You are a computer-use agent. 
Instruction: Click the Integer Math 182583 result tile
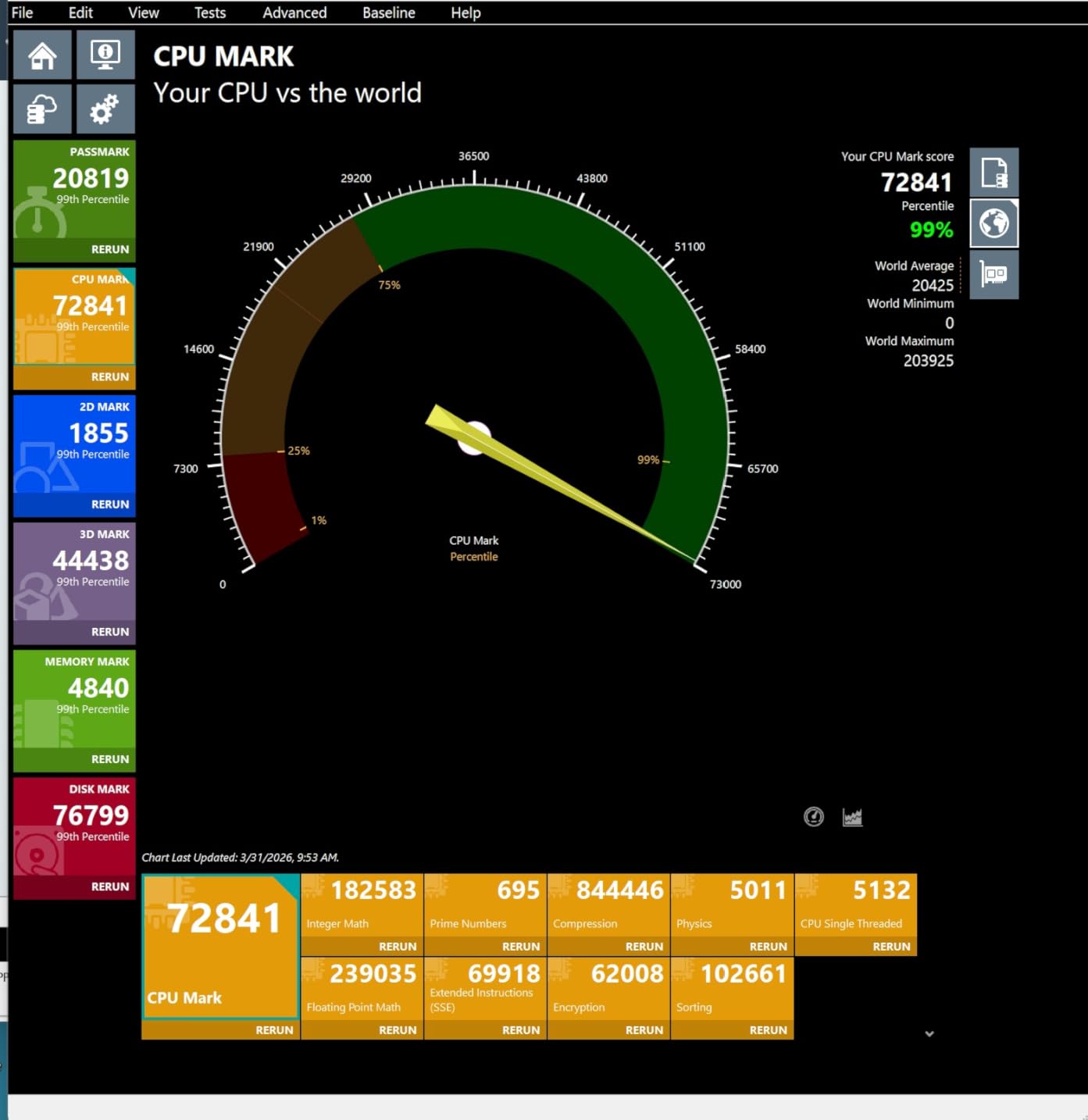coord(362,905)
